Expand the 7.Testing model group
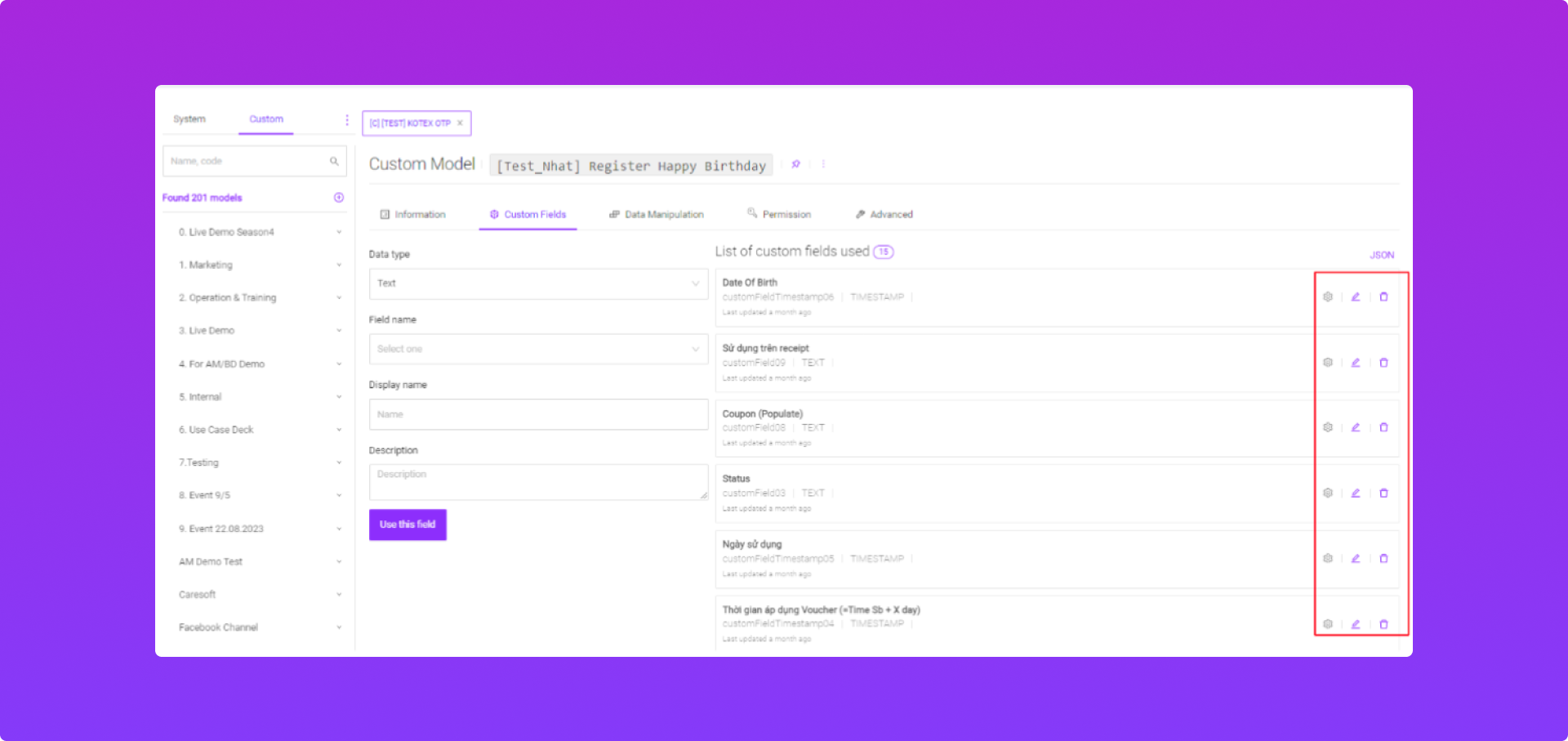 point(339,462)
